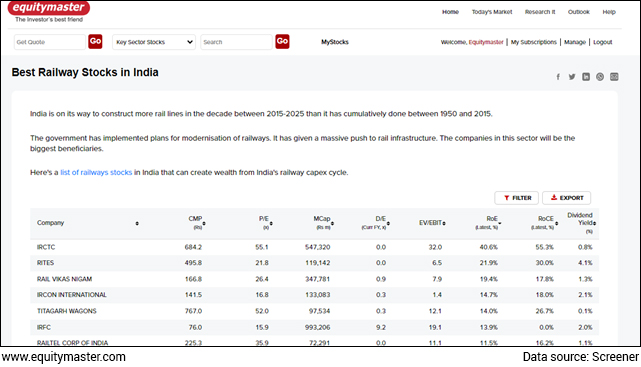Sort table by MCap column arrow
The height and width of the screenshot is (367, 641).
[x=332, y=223]
